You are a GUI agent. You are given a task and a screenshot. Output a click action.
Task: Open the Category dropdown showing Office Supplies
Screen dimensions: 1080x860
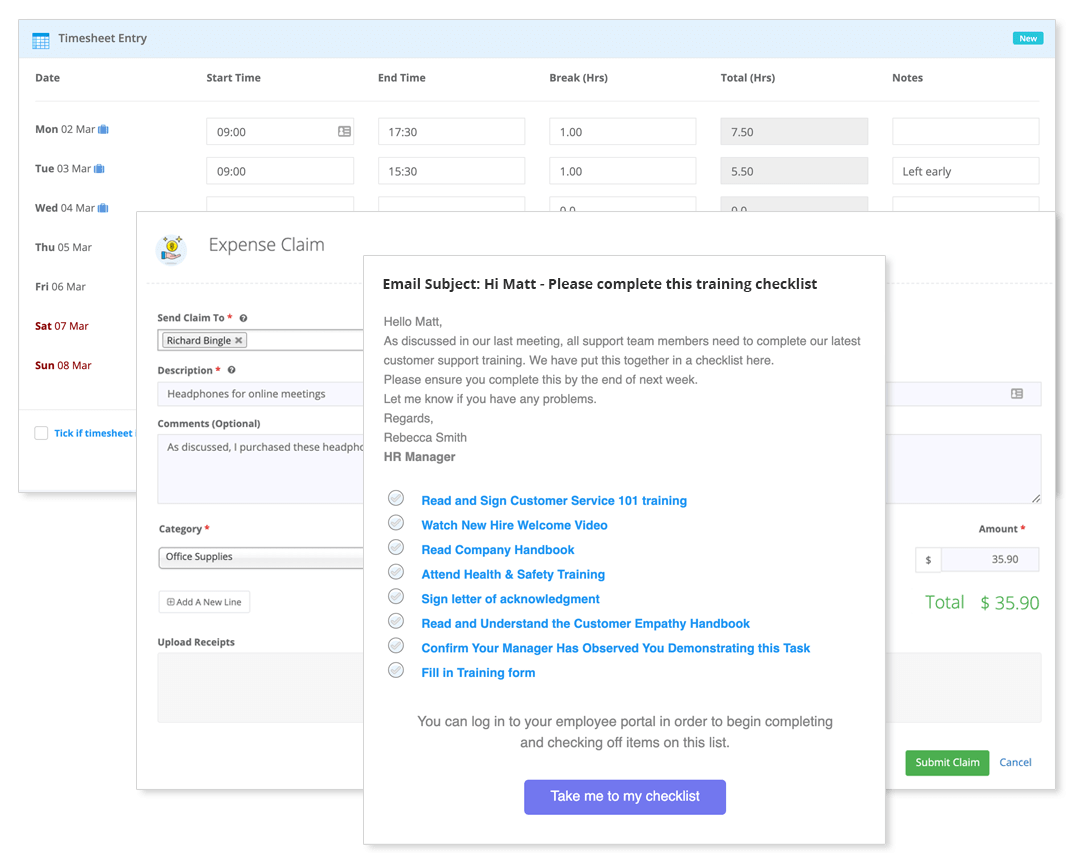[260, 557]
